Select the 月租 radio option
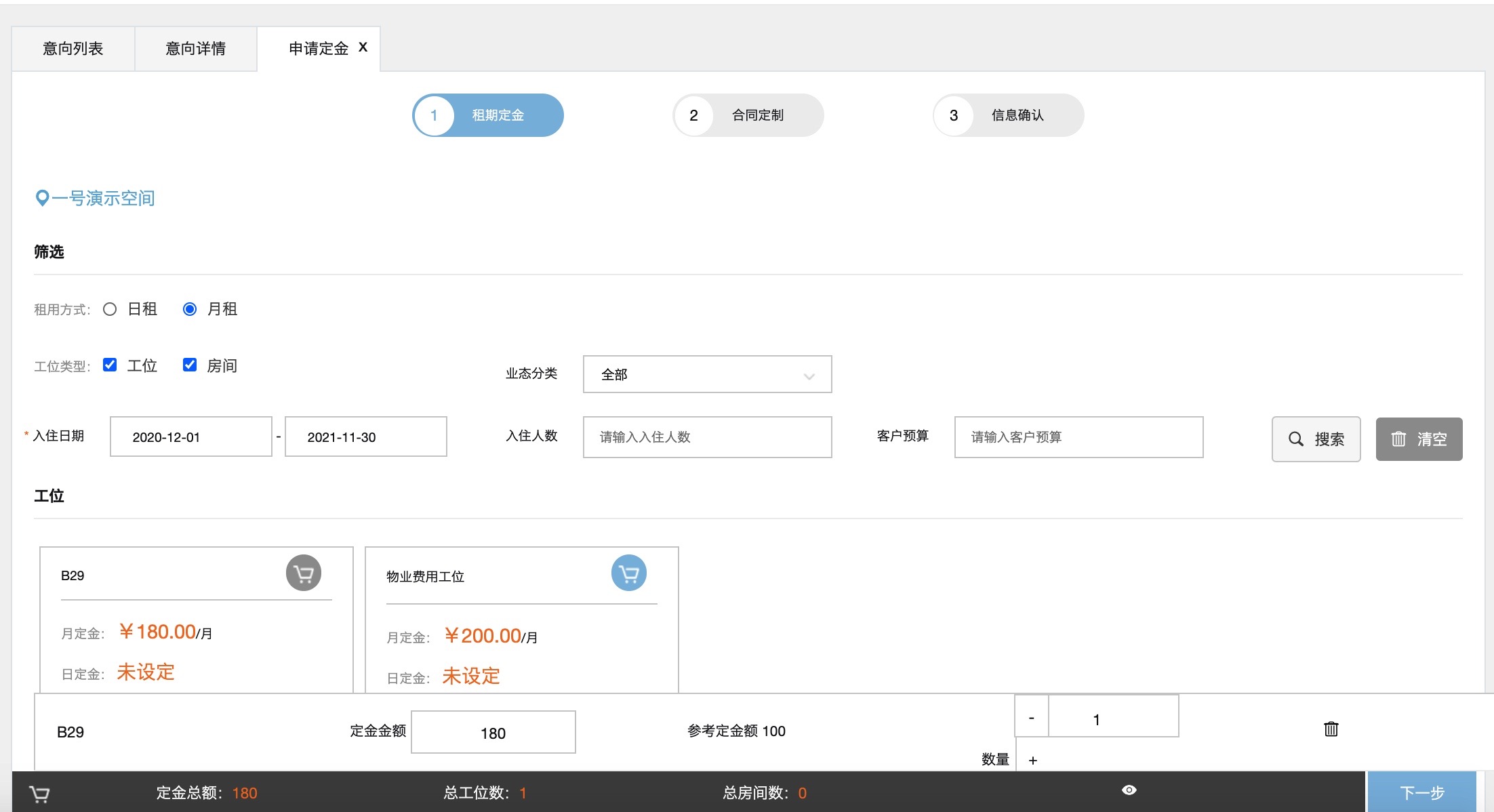 [190, 309]
